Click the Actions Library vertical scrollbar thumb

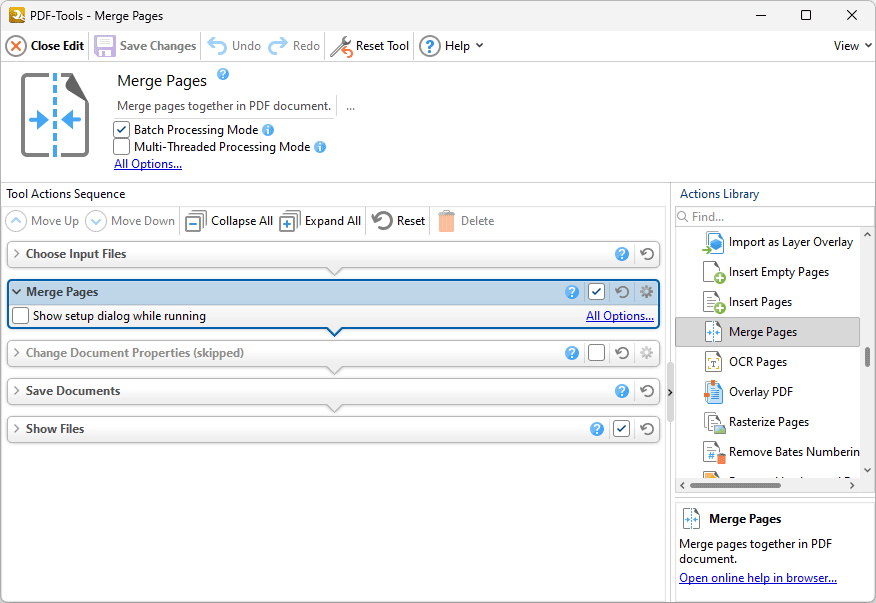click(x=867, y=357)
